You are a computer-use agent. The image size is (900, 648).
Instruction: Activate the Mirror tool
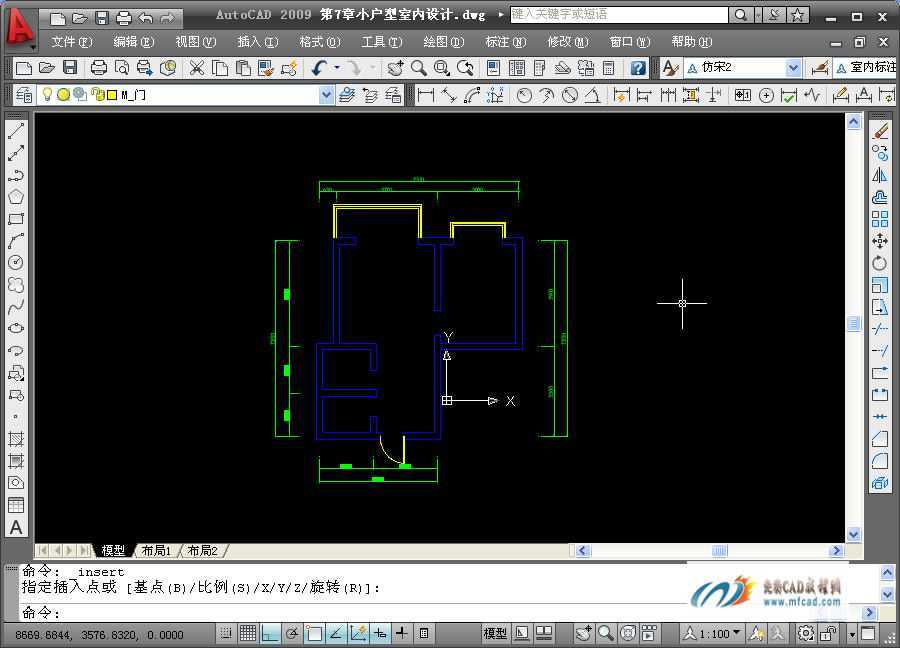(x=880, y=175)
